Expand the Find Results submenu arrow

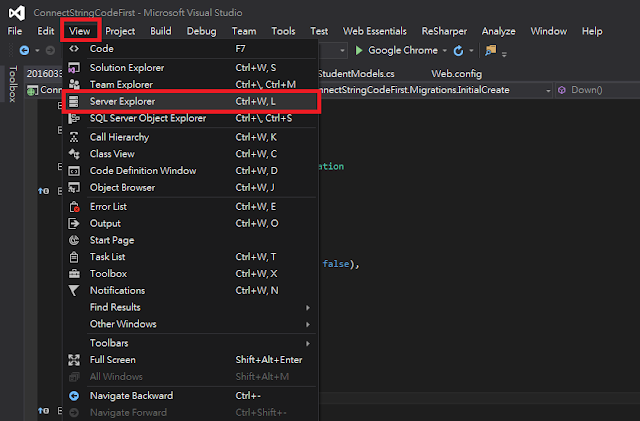click(x=308, y=307)
